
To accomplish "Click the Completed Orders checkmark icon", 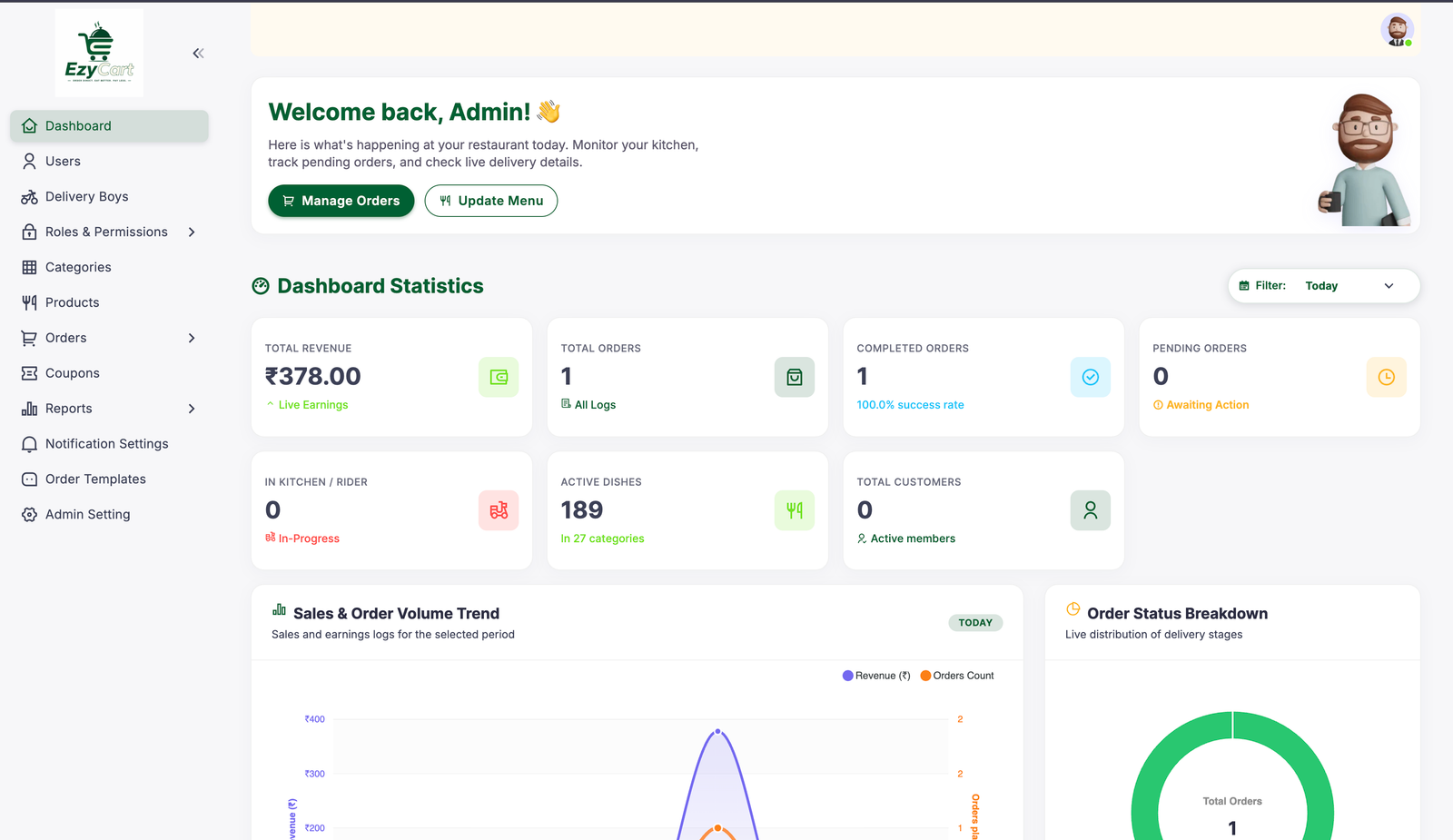I will (x=1091, y=377).
